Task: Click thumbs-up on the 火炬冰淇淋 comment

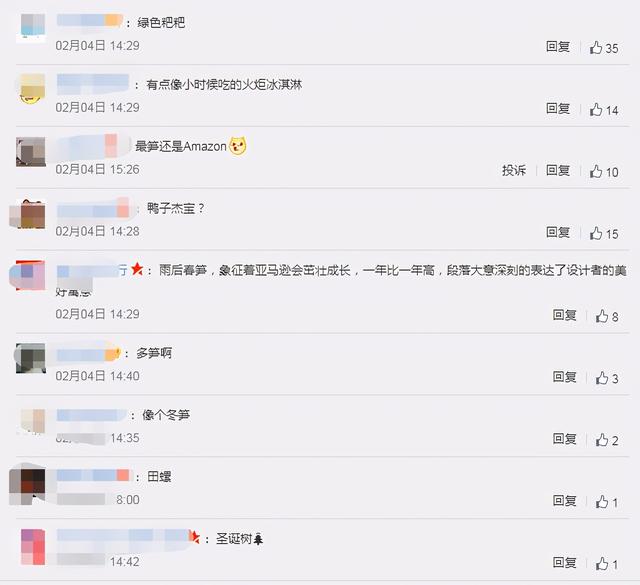Action: (x=604, y=110)
